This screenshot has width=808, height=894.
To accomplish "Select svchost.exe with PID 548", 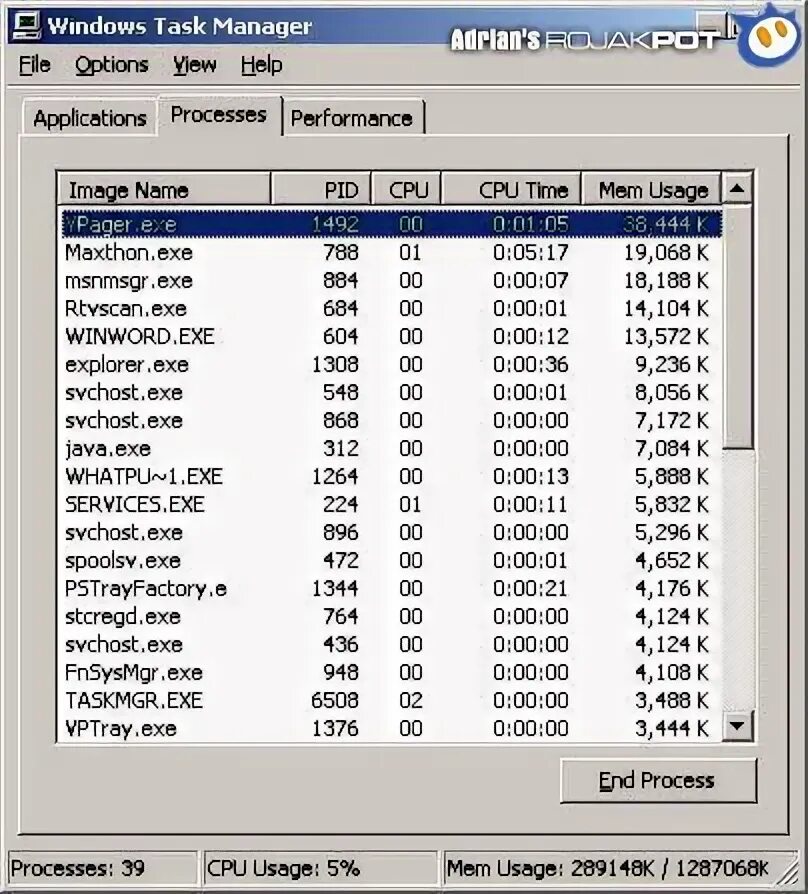I will click(x=390, y=392).
